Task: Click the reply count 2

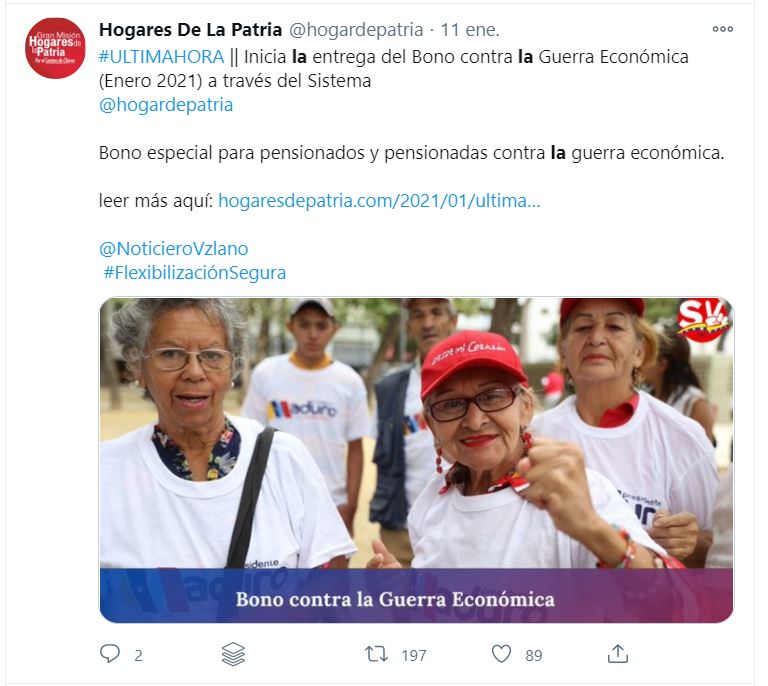Action: pos(139,655)
